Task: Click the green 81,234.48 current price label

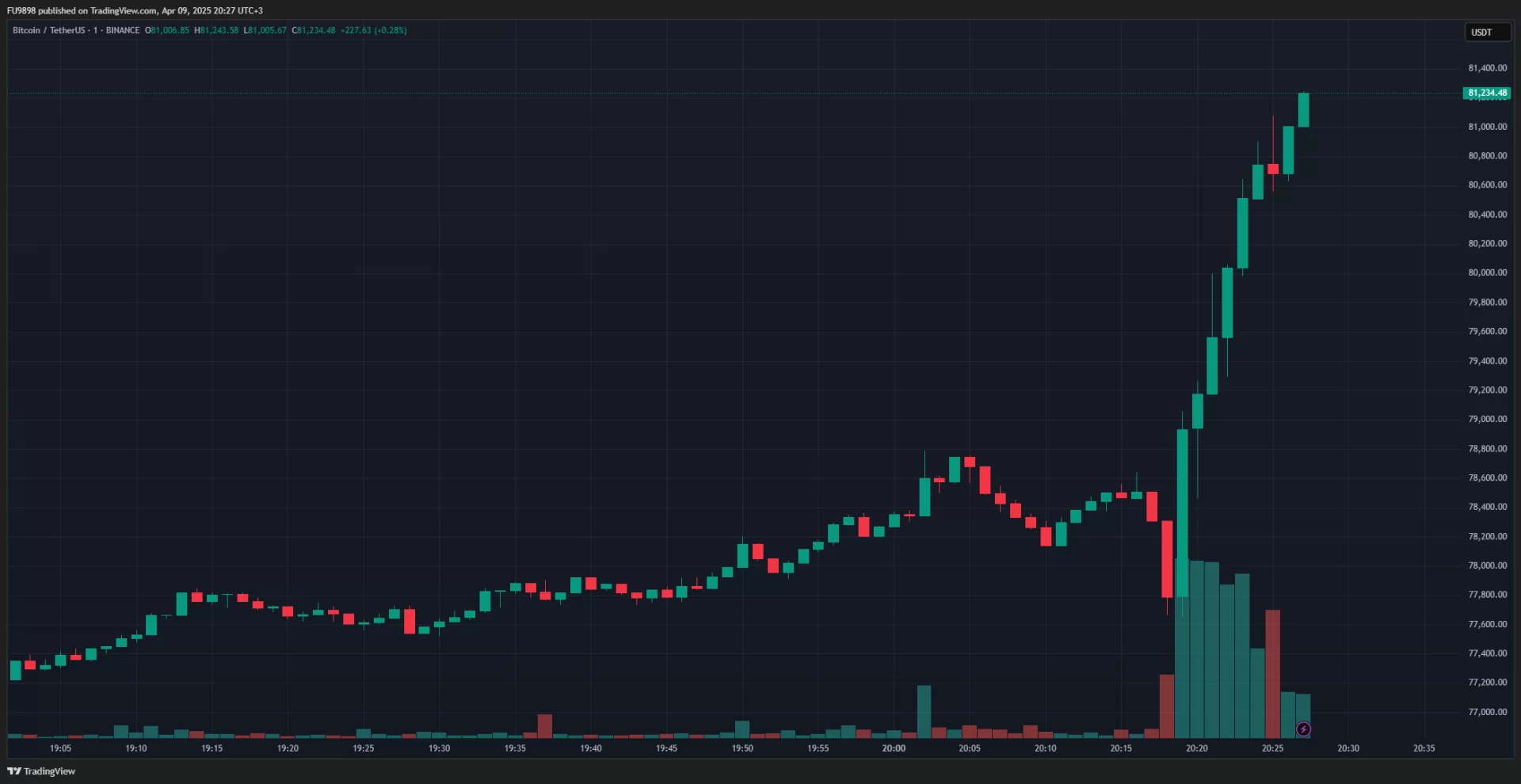Action: click(1486, 93)
